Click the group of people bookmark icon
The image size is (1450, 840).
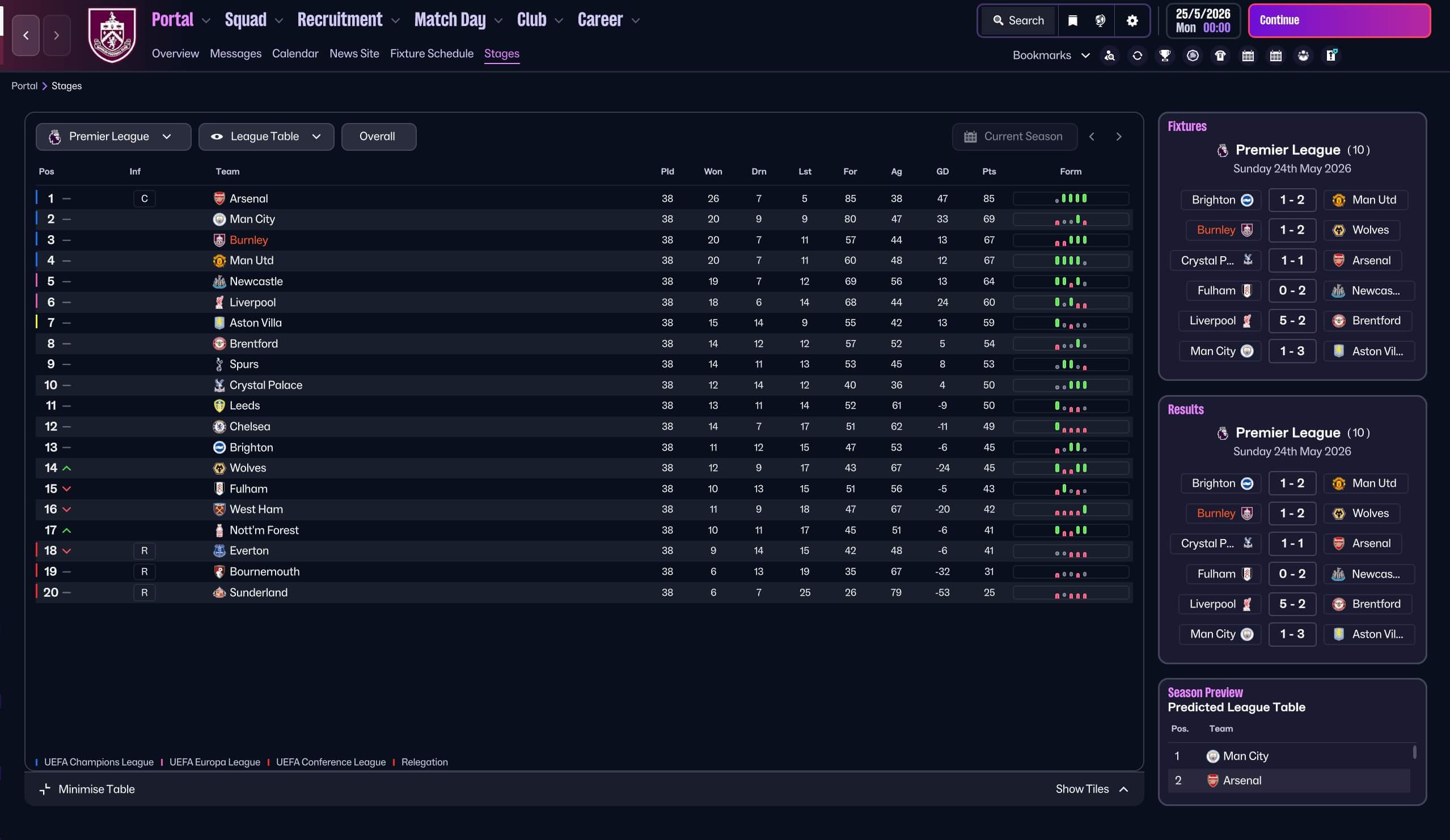click(1303, 56)
